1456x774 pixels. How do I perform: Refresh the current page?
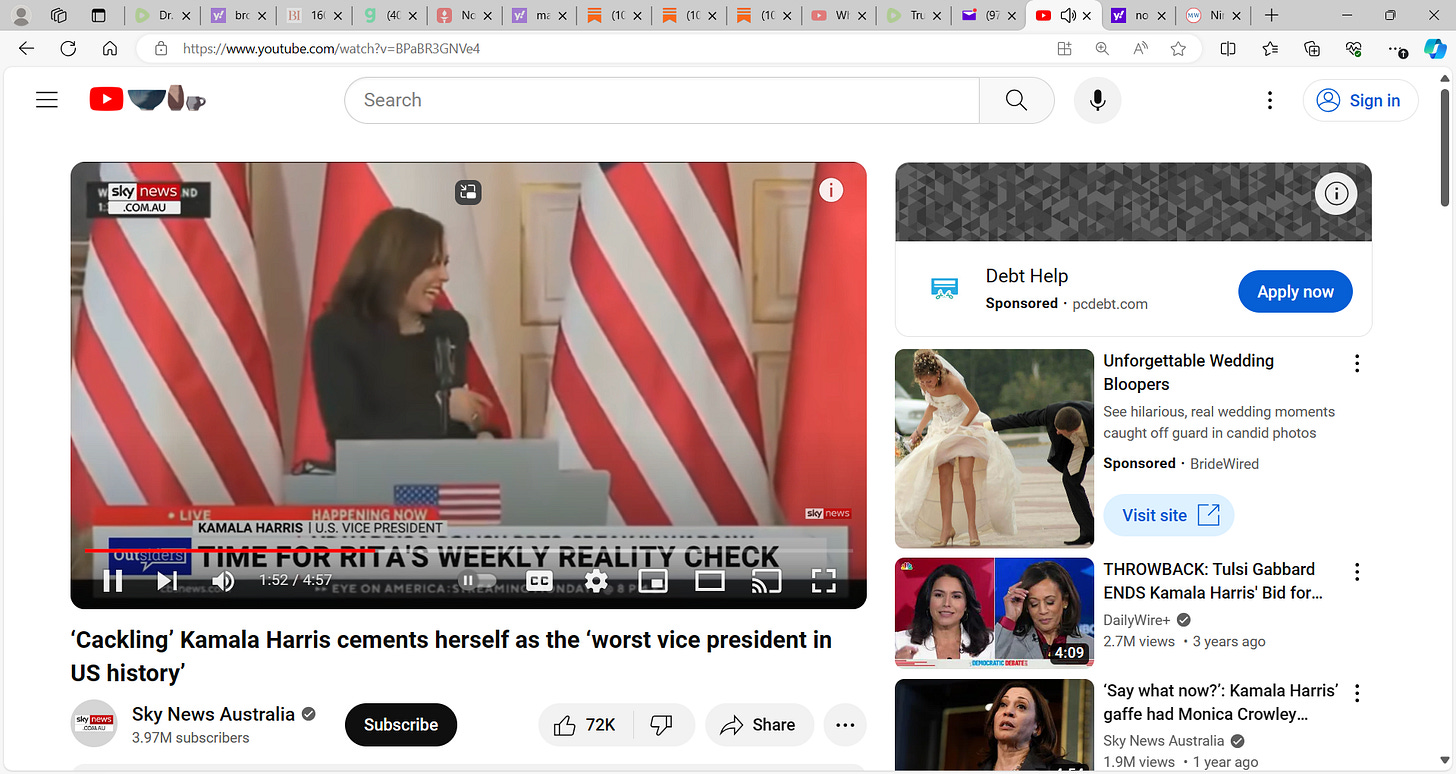coord(68,48)
